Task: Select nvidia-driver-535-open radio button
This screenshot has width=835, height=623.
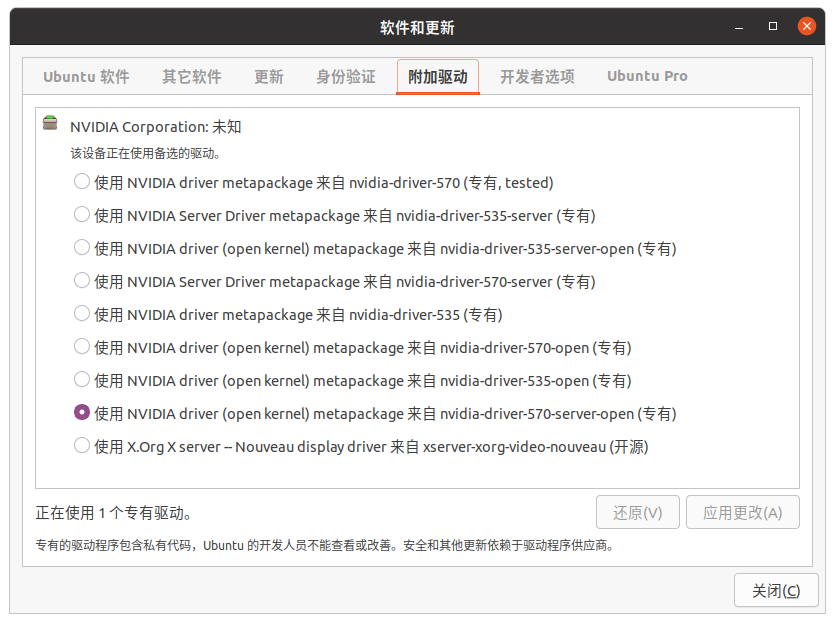Action: coord(81,380)
